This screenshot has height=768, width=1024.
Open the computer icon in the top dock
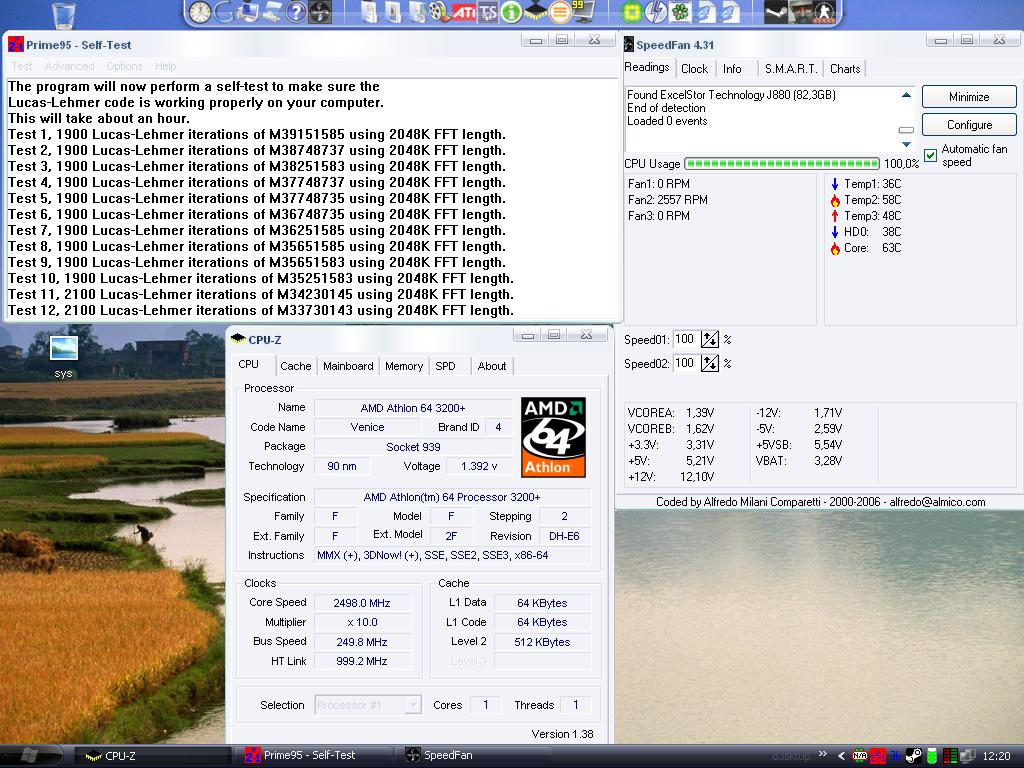[248, 12]
